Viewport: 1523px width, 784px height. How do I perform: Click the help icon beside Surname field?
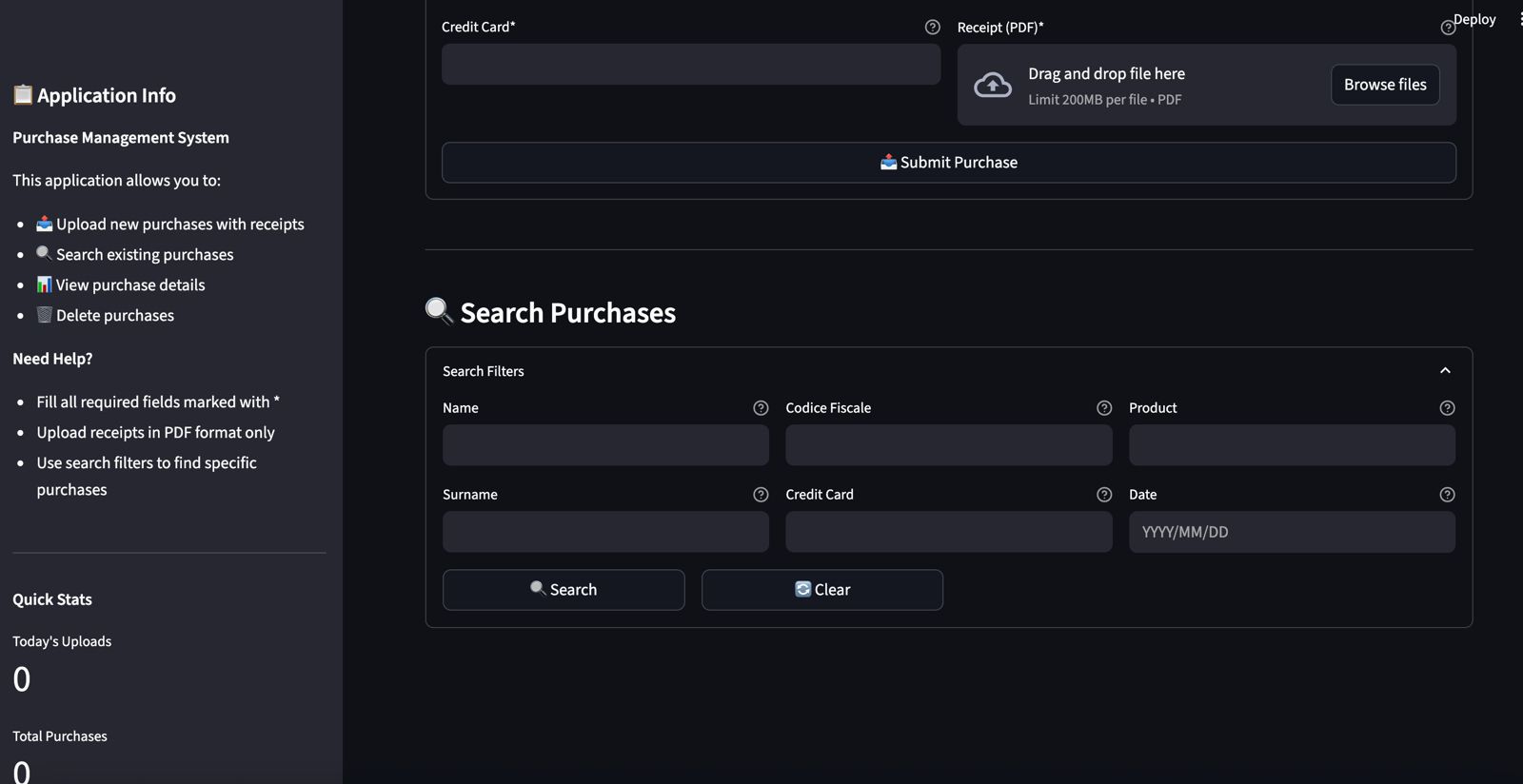point(761,495)
